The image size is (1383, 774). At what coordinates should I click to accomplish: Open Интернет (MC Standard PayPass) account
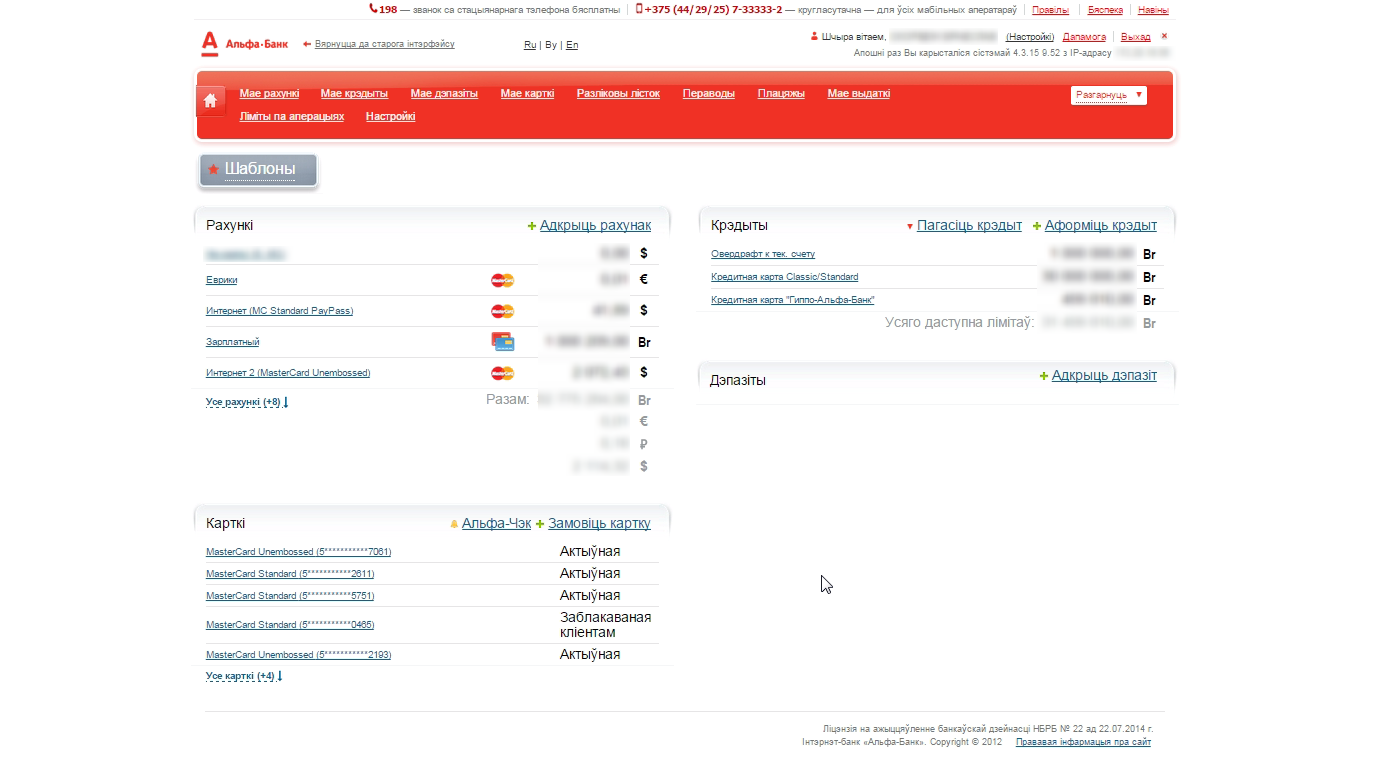[280, 311]
